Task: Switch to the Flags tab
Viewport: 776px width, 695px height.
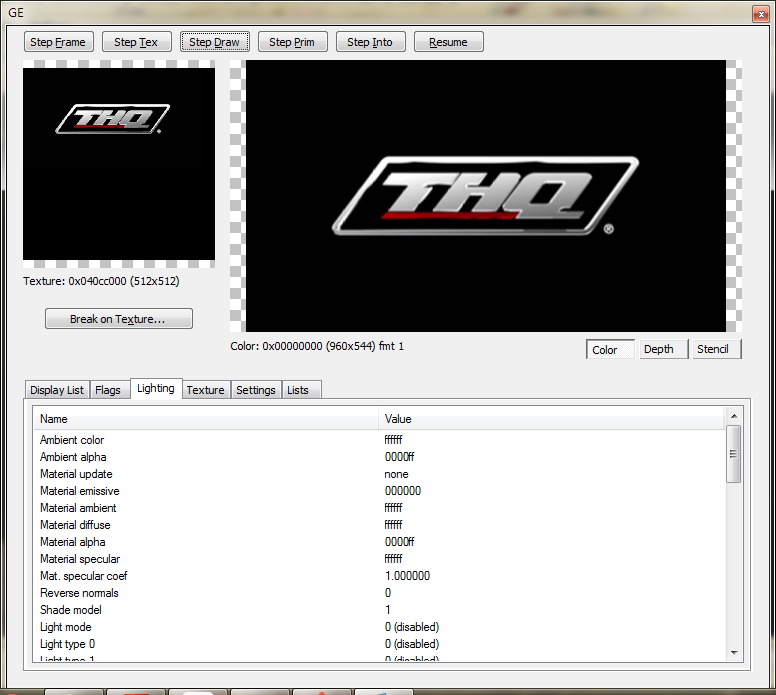Action: 108,390
